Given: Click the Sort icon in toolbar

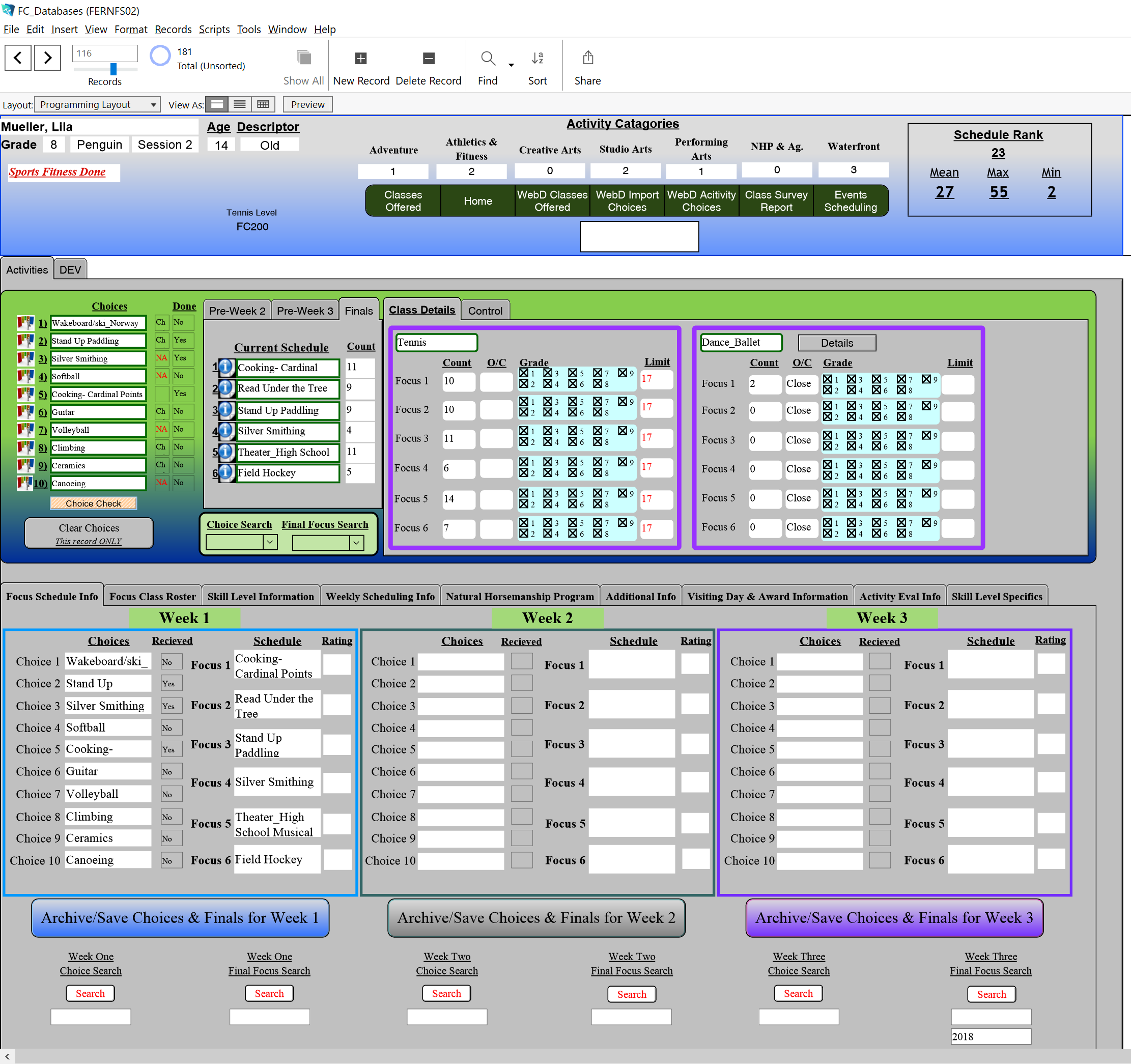Looking at the screenshot, I should pos(537,58).
